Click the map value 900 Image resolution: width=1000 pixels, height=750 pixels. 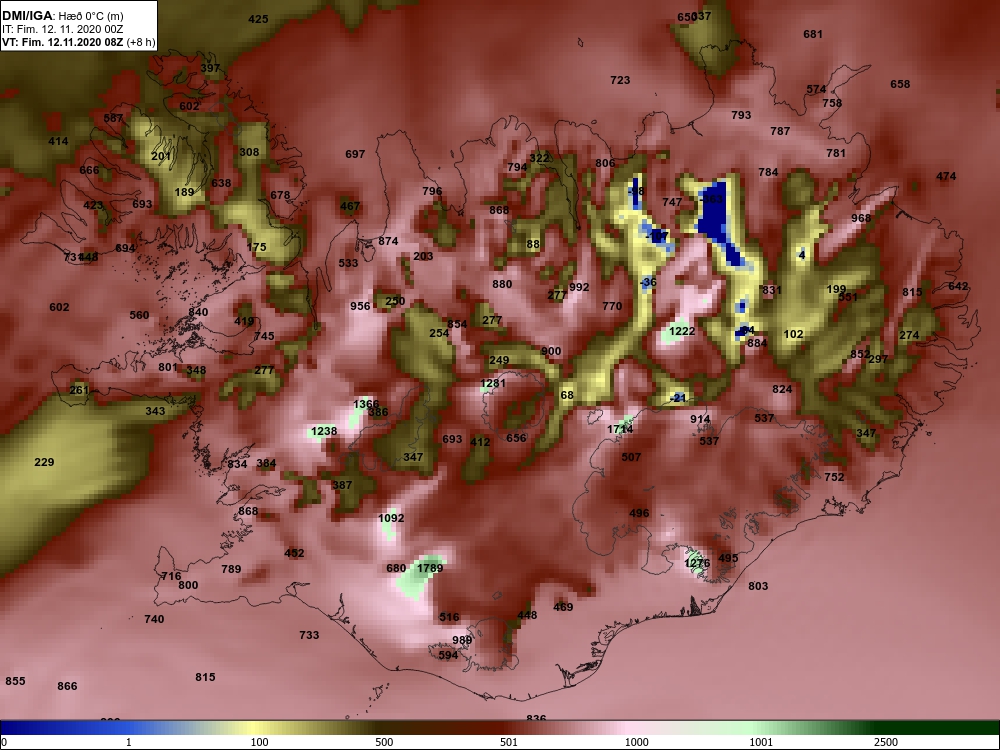[x=551, y=351]
